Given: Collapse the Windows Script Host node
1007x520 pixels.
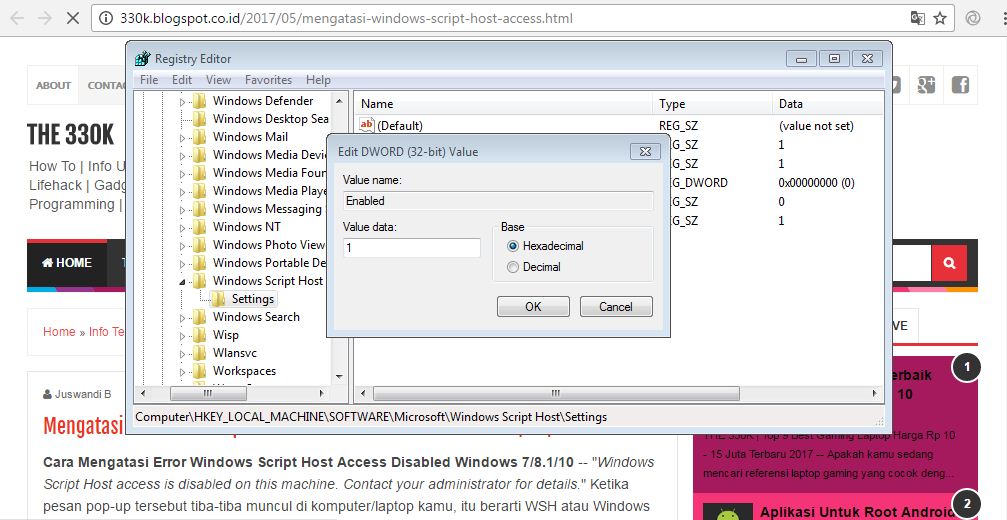Looking at the screenshot, I should click(182, 281).
